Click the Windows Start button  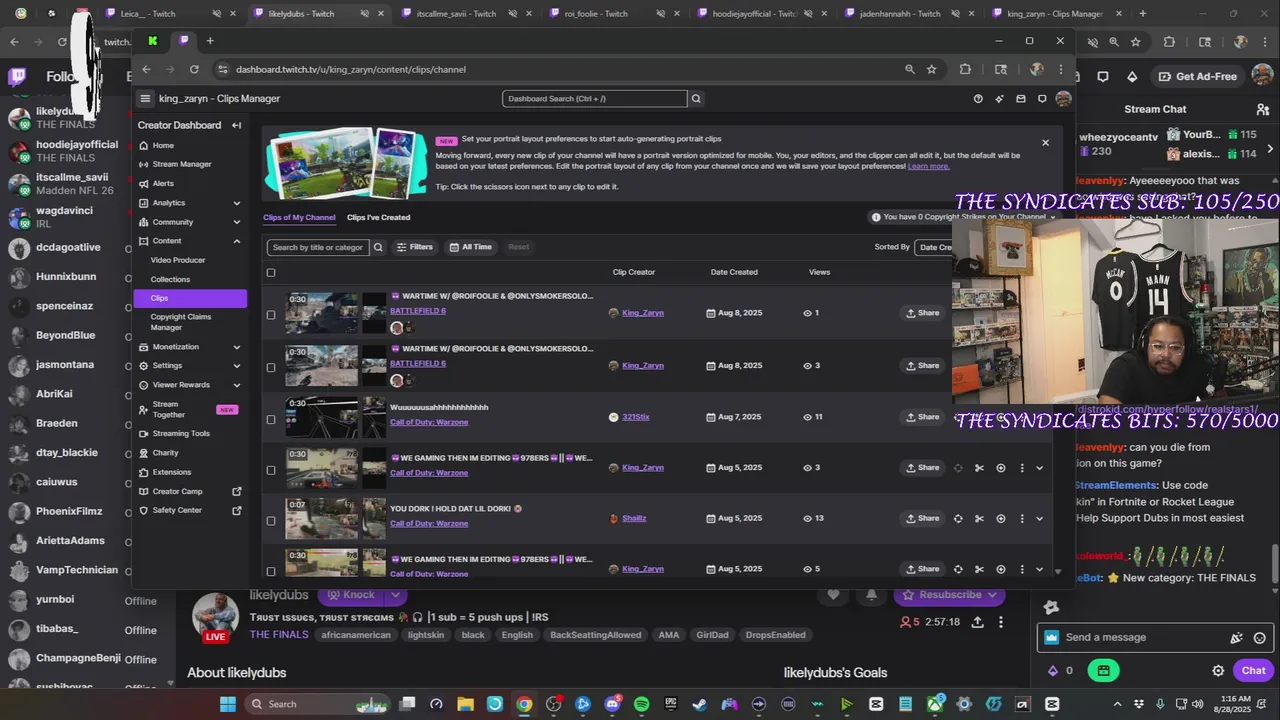tap(227, 704)
